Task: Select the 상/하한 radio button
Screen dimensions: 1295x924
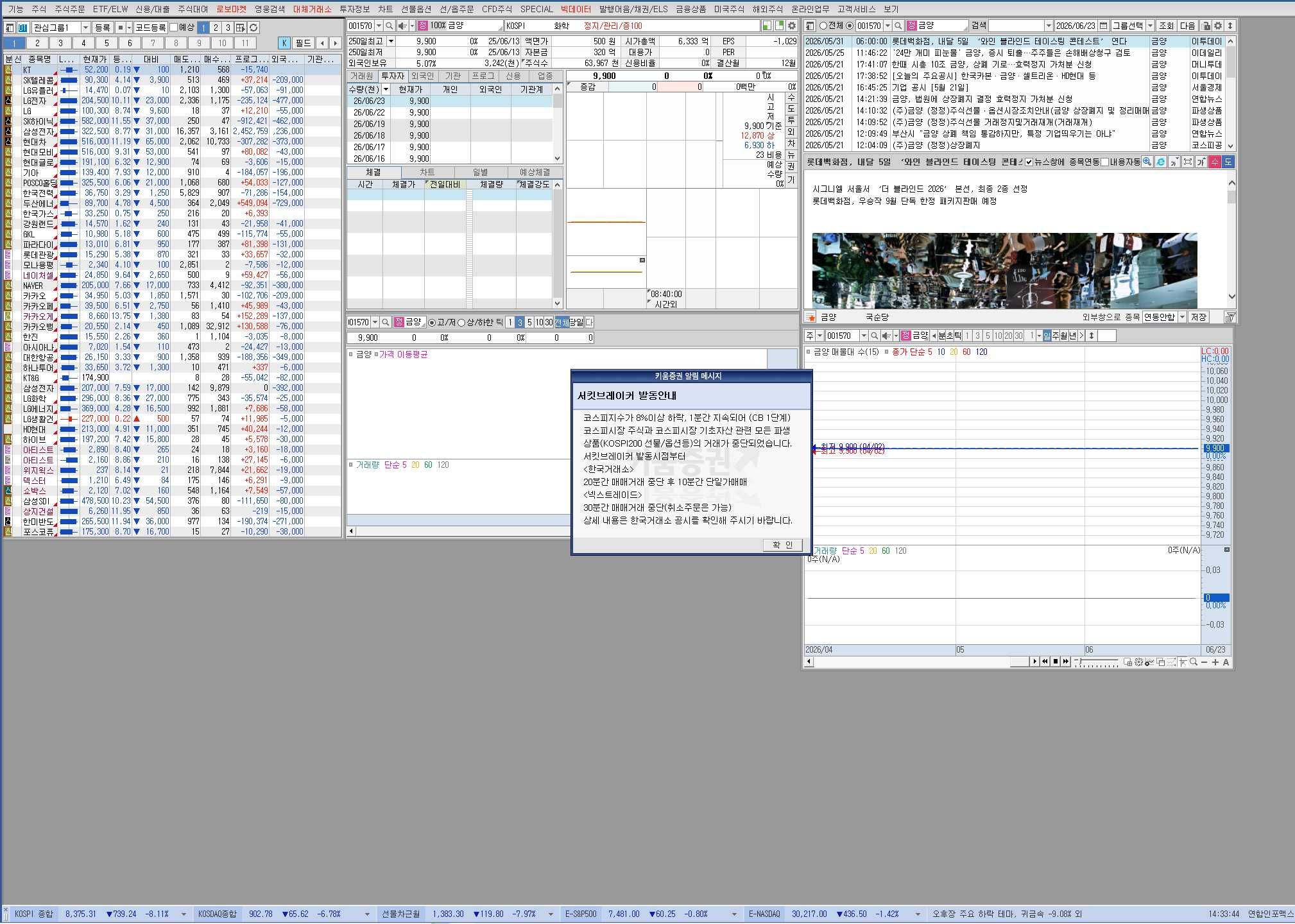Action: click(x=461, y=322)
